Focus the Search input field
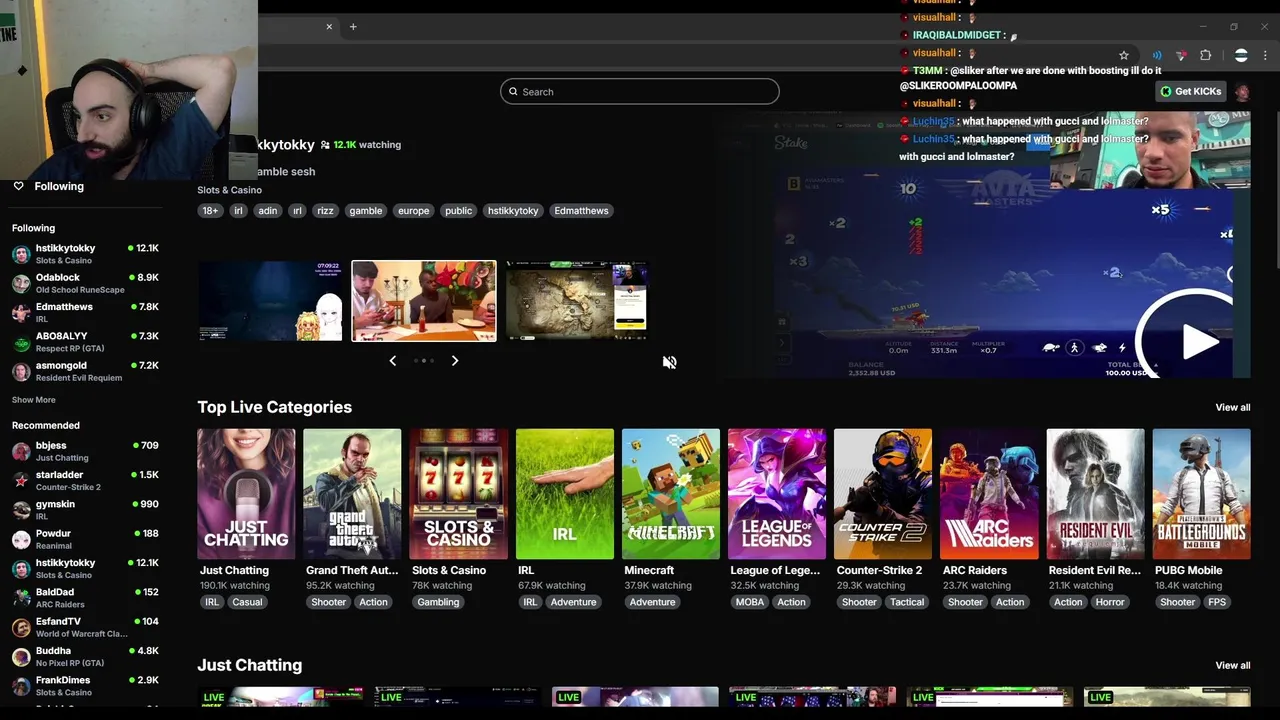Image resolution: width=1280 pixels, height=720 pixels. (640, 92)
